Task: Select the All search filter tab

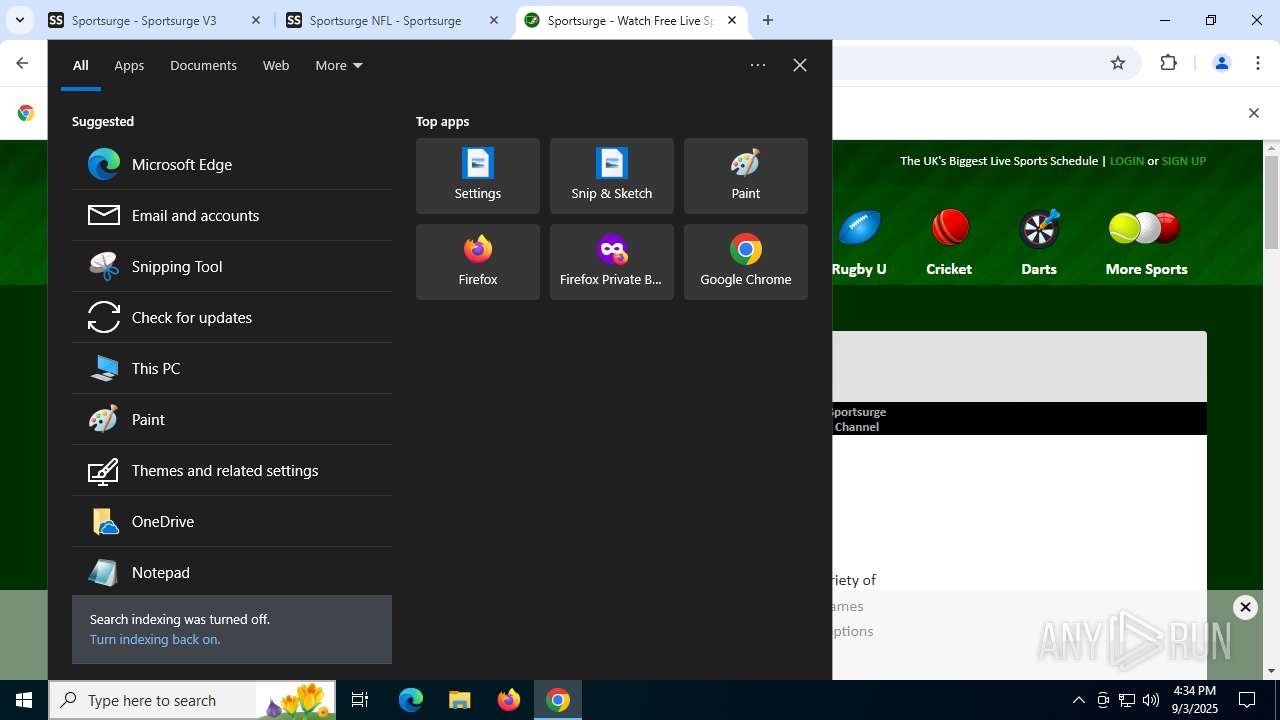Action: [81, 65]
